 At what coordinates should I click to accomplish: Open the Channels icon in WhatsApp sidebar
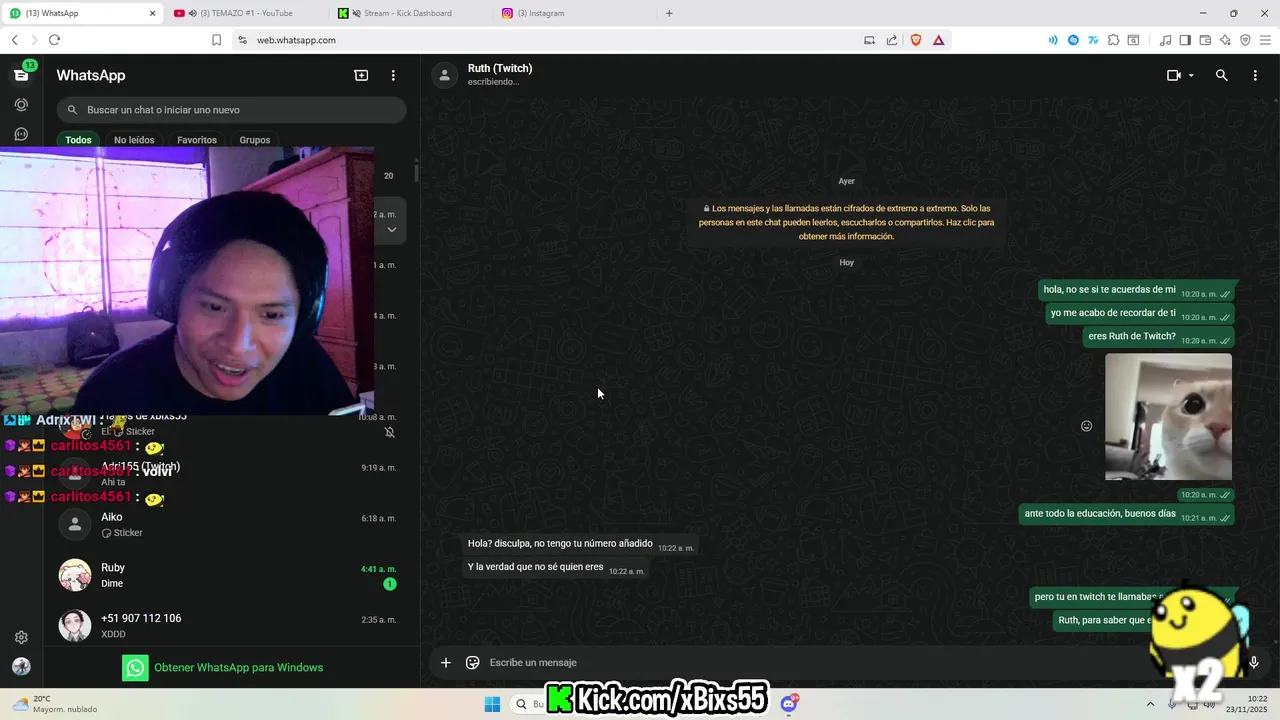click(21, 134)
